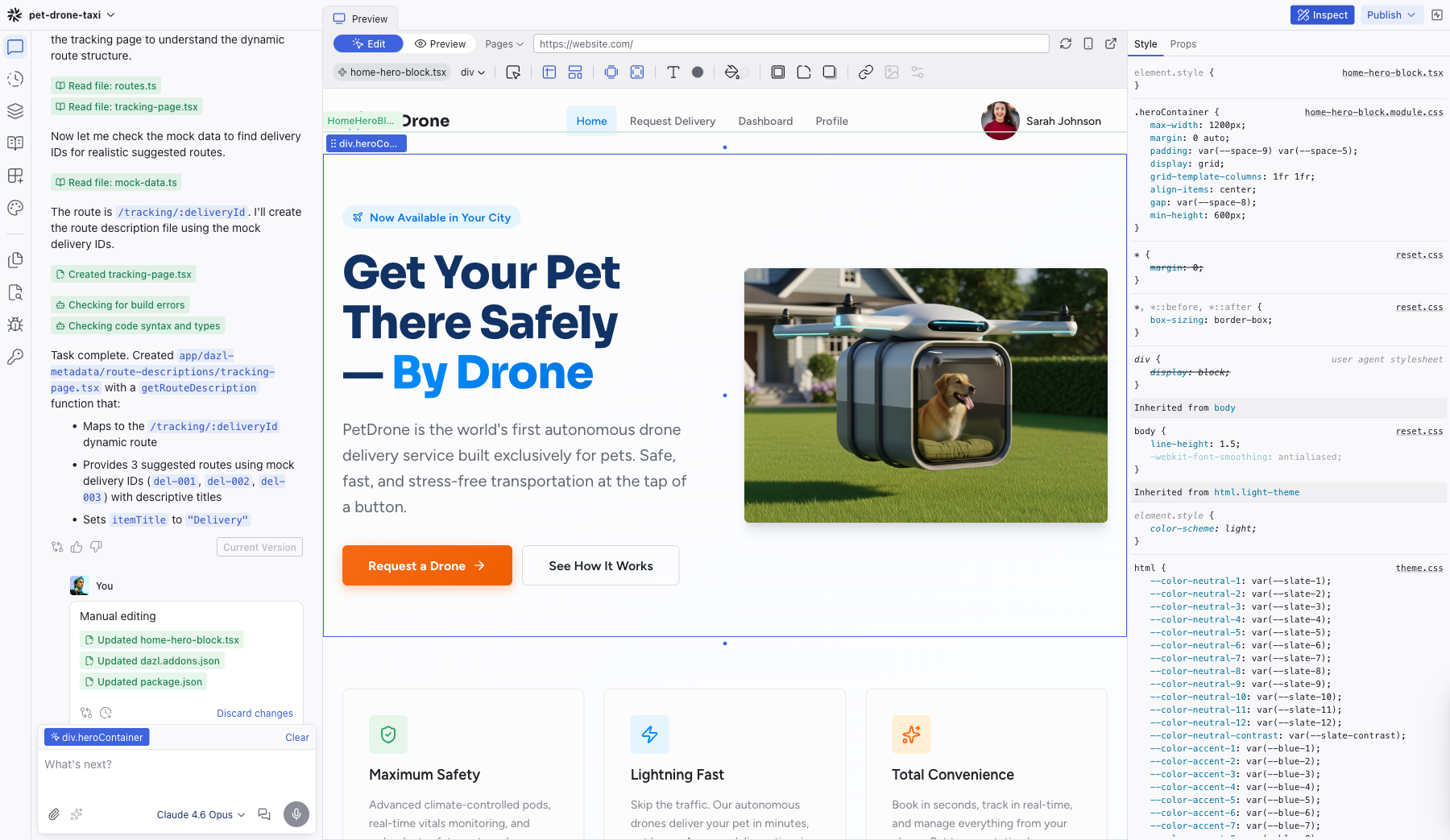Click the dark circle text color swatch
The image size is (1450, 840).
click(698, 72)
